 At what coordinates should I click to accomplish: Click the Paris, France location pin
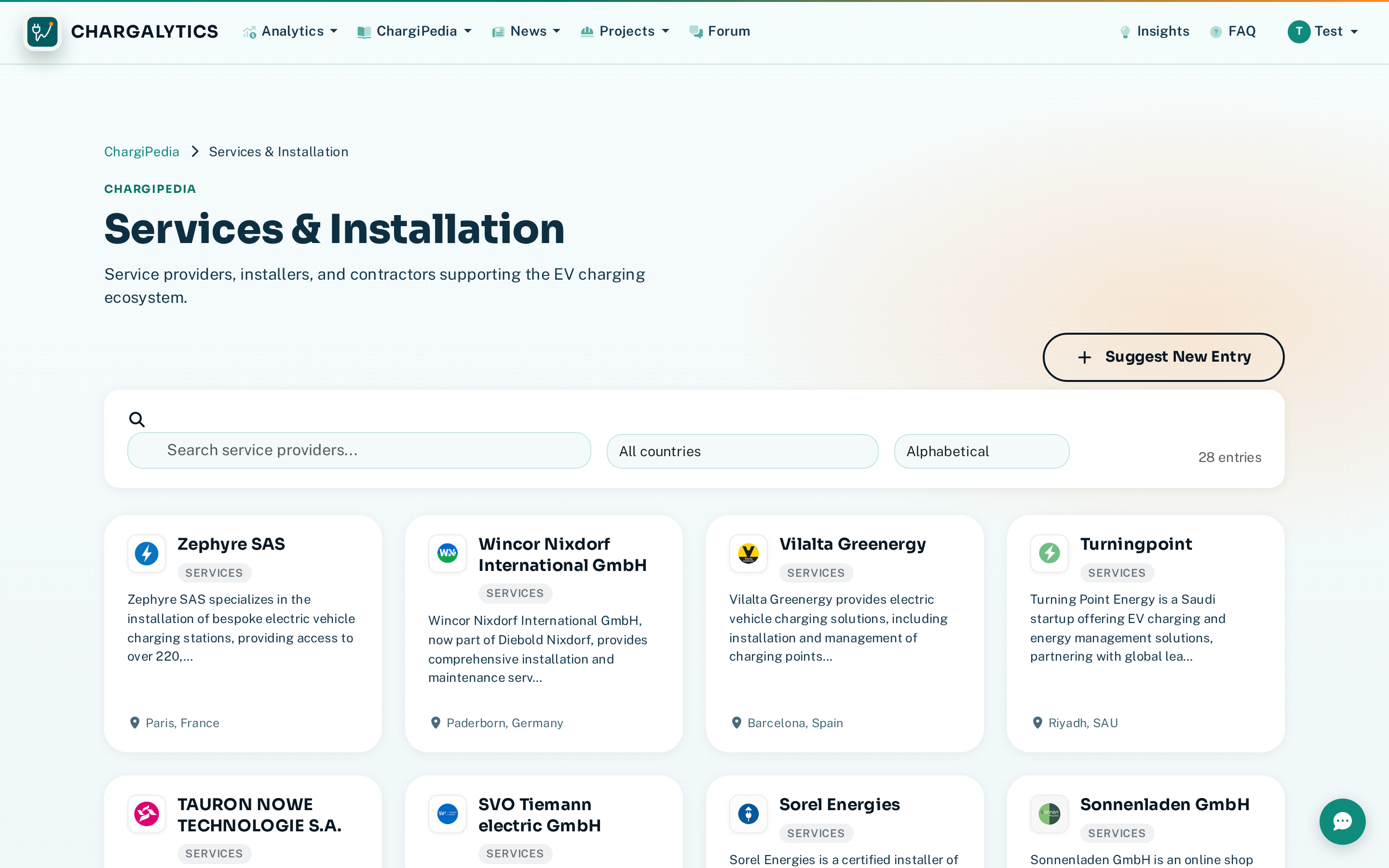(x=135, y=723)
